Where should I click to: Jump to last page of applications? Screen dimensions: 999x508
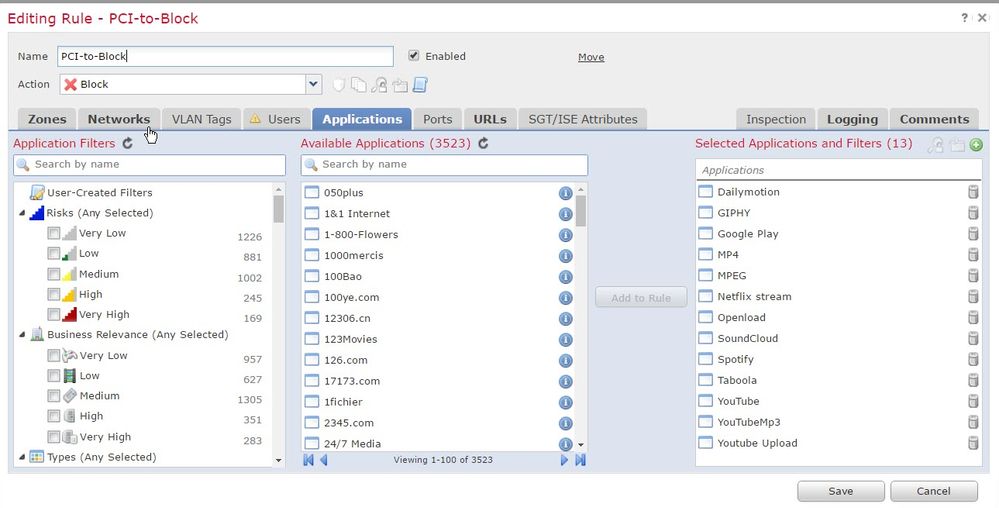point(580,460)
